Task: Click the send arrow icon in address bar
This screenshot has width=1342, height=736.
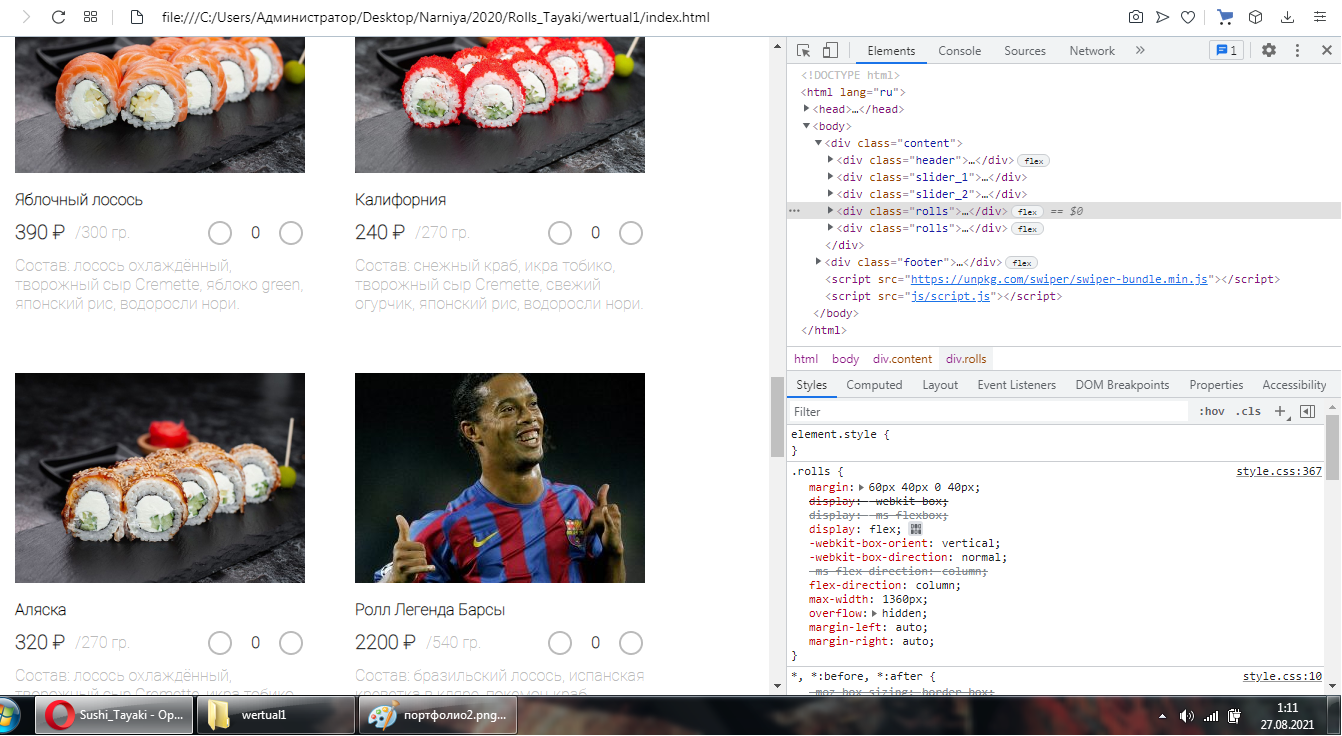Action: pyautogui.click(x=1162, y=17)
